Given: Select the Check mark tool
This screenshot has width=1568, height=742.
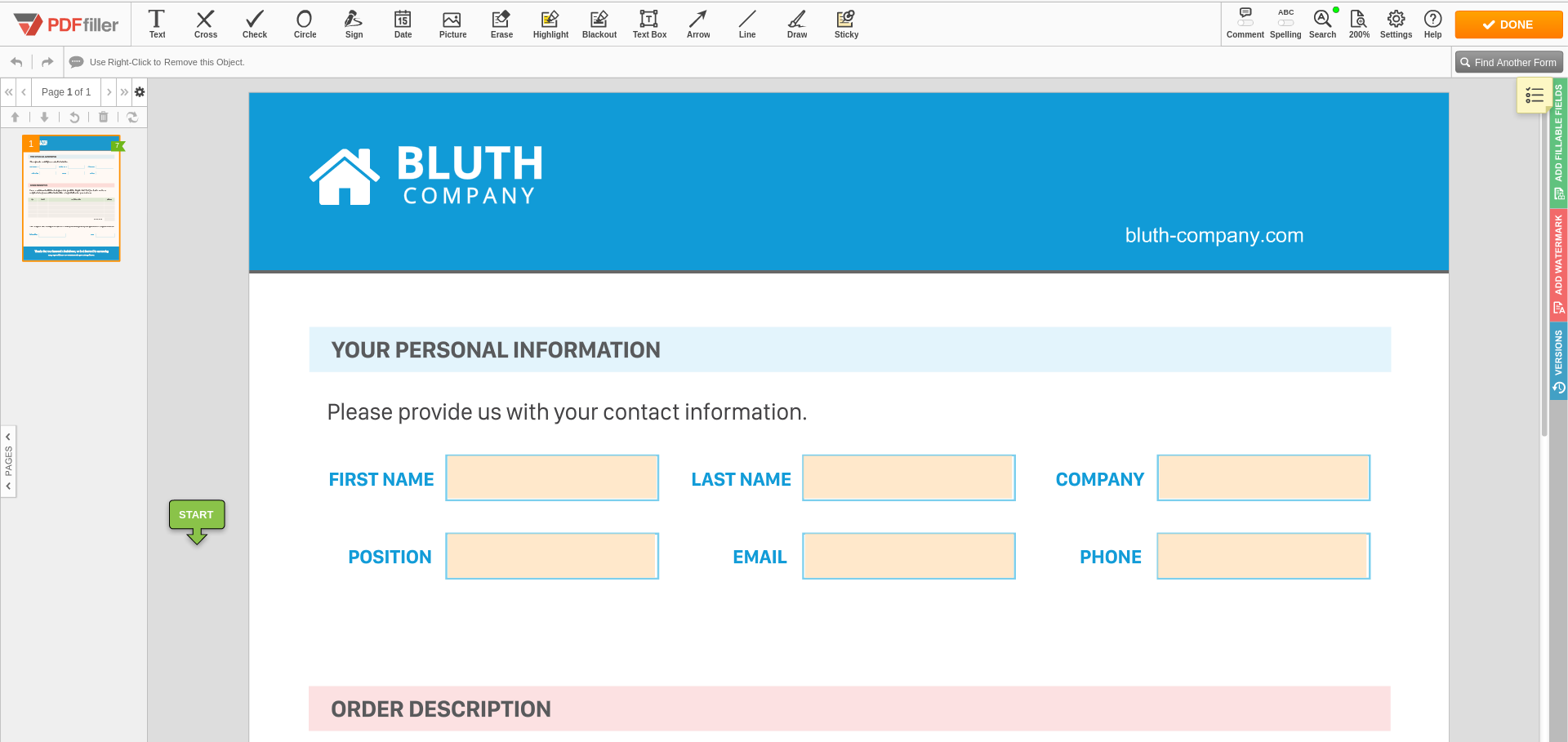Looking at the screenshot, I should coord(255,24).
